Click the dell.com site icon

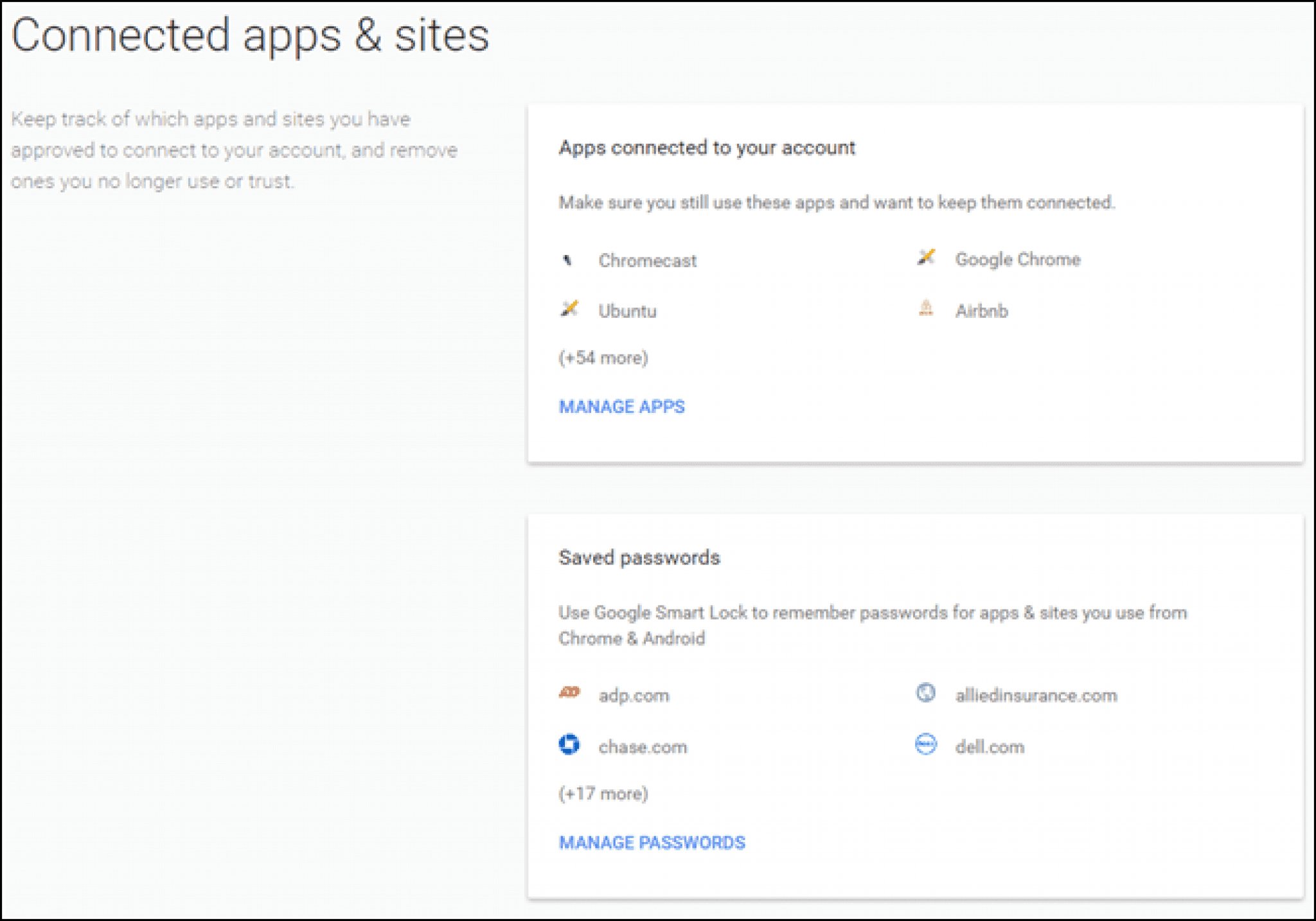(x=926, y=744)
